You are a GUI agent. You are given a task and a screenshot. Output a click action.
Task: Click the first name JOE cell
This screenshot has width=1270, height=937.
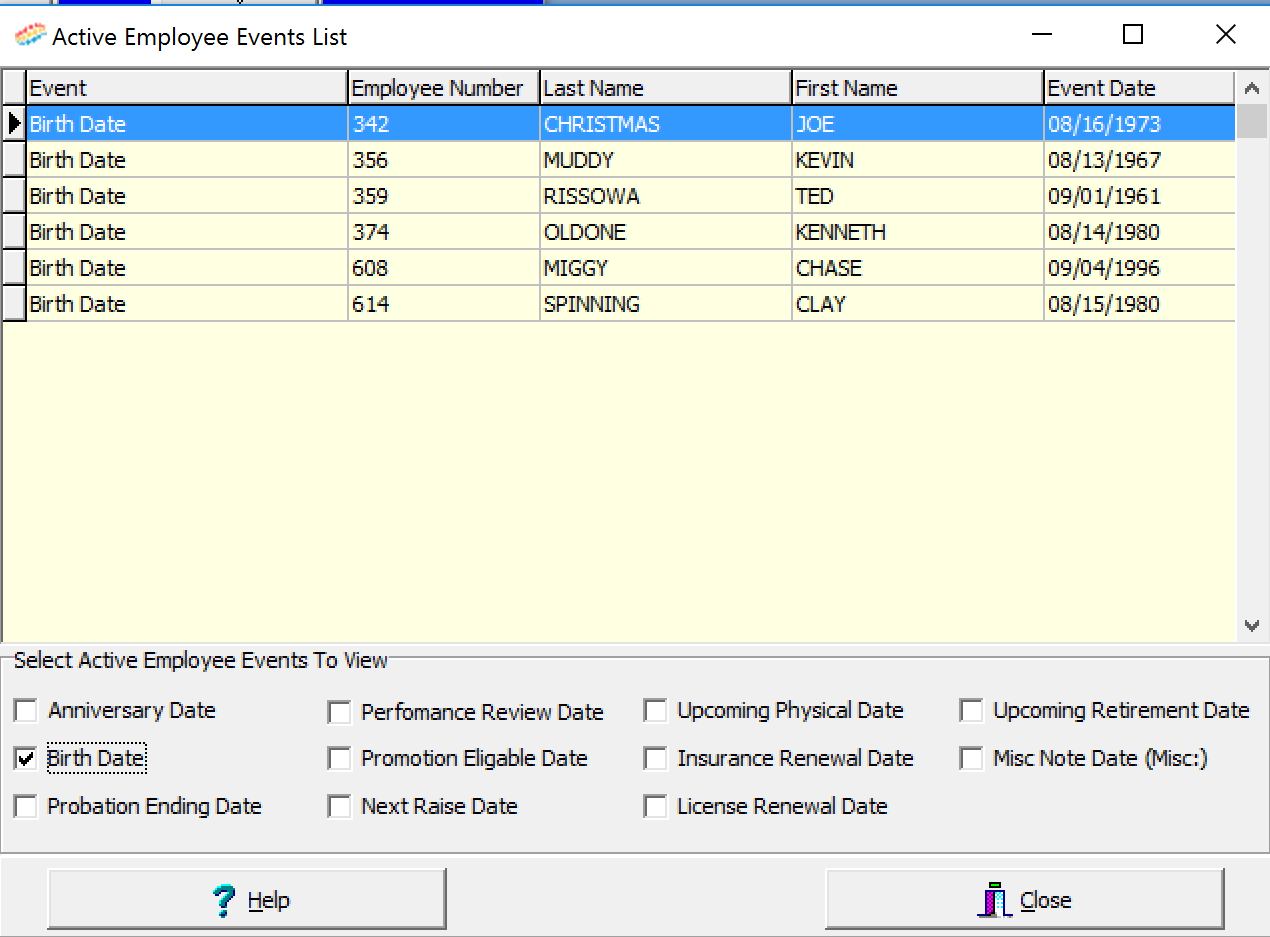tap(918, 124)
